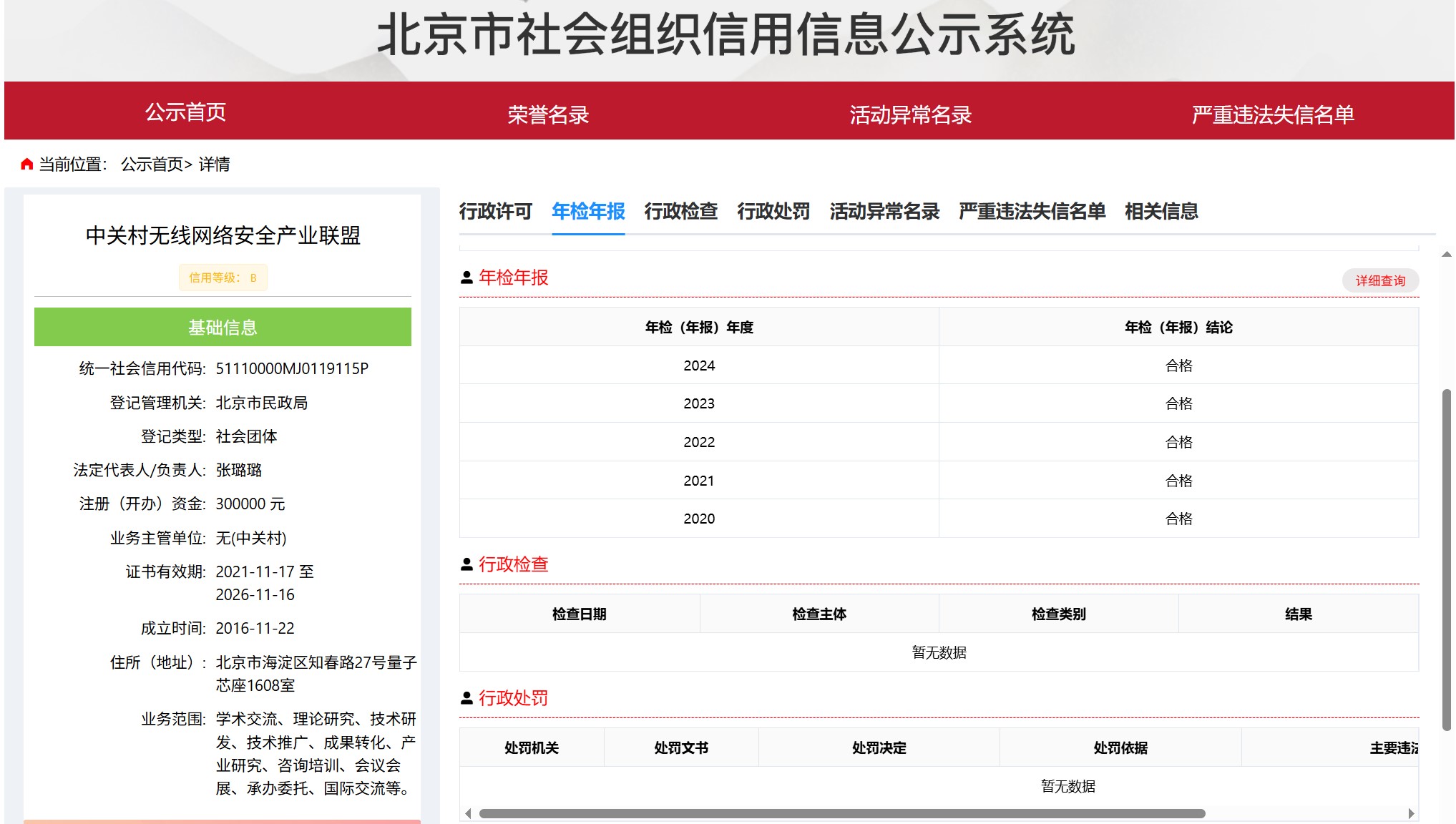Click the page title 北京市社会组织信用信息公示系统
Screen dimensions: 1456x824
726,34
